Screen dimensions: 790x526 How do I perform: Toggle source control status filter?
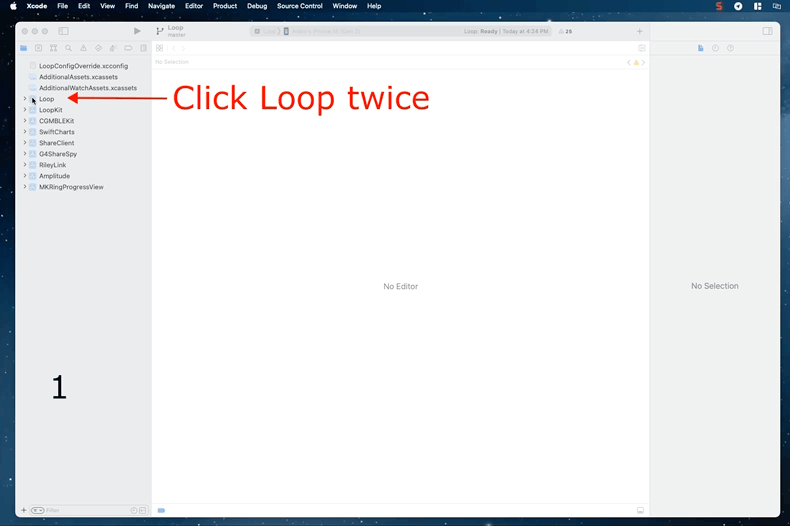[143, 510]
